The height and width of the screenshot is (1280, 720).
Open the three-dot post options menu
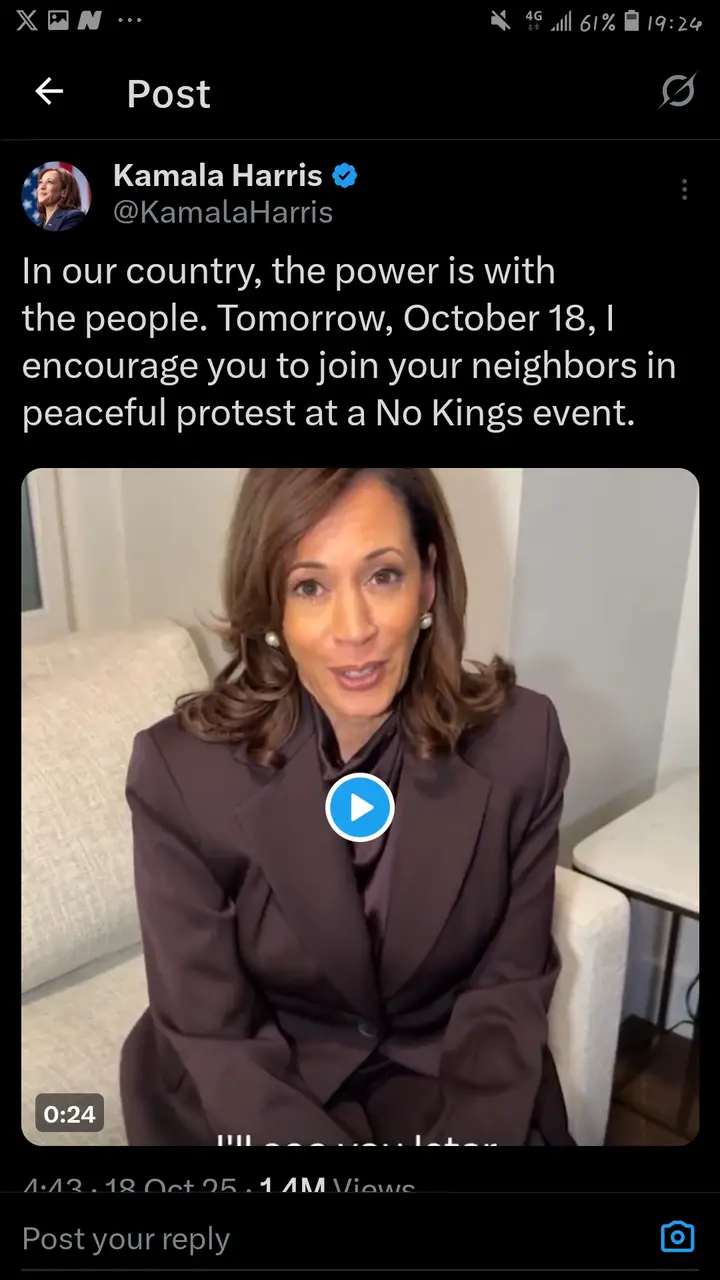coord(684,190)
